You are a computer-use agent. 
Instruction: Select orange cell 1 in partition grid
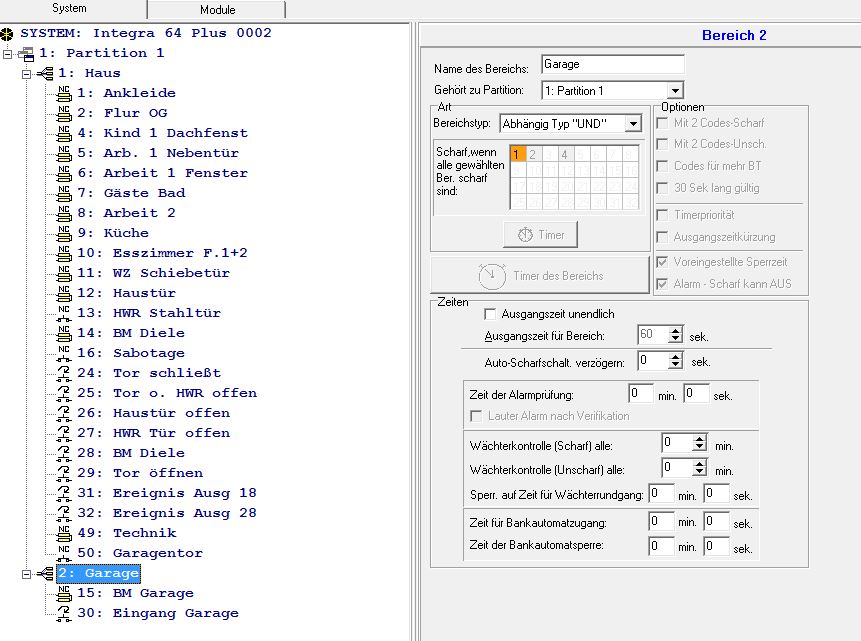[x=517, y=154]
